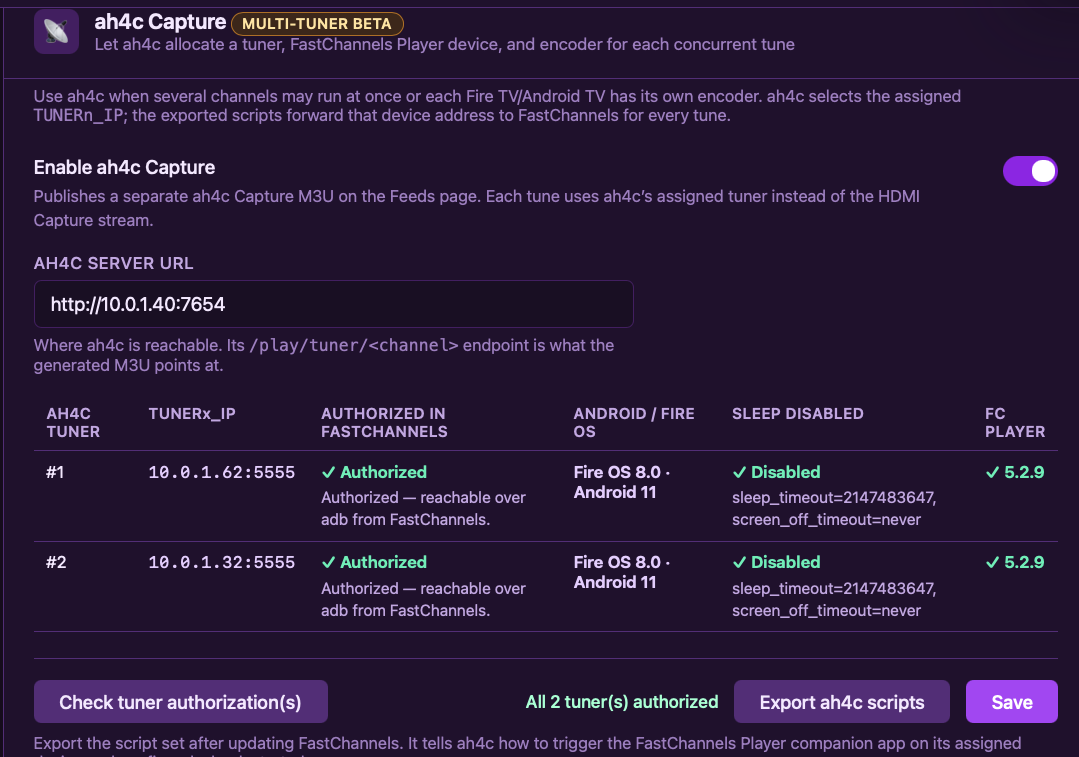
Task: Click the AH4C Server URL input field
Action: pyautogui.click(x=334, y=304)
